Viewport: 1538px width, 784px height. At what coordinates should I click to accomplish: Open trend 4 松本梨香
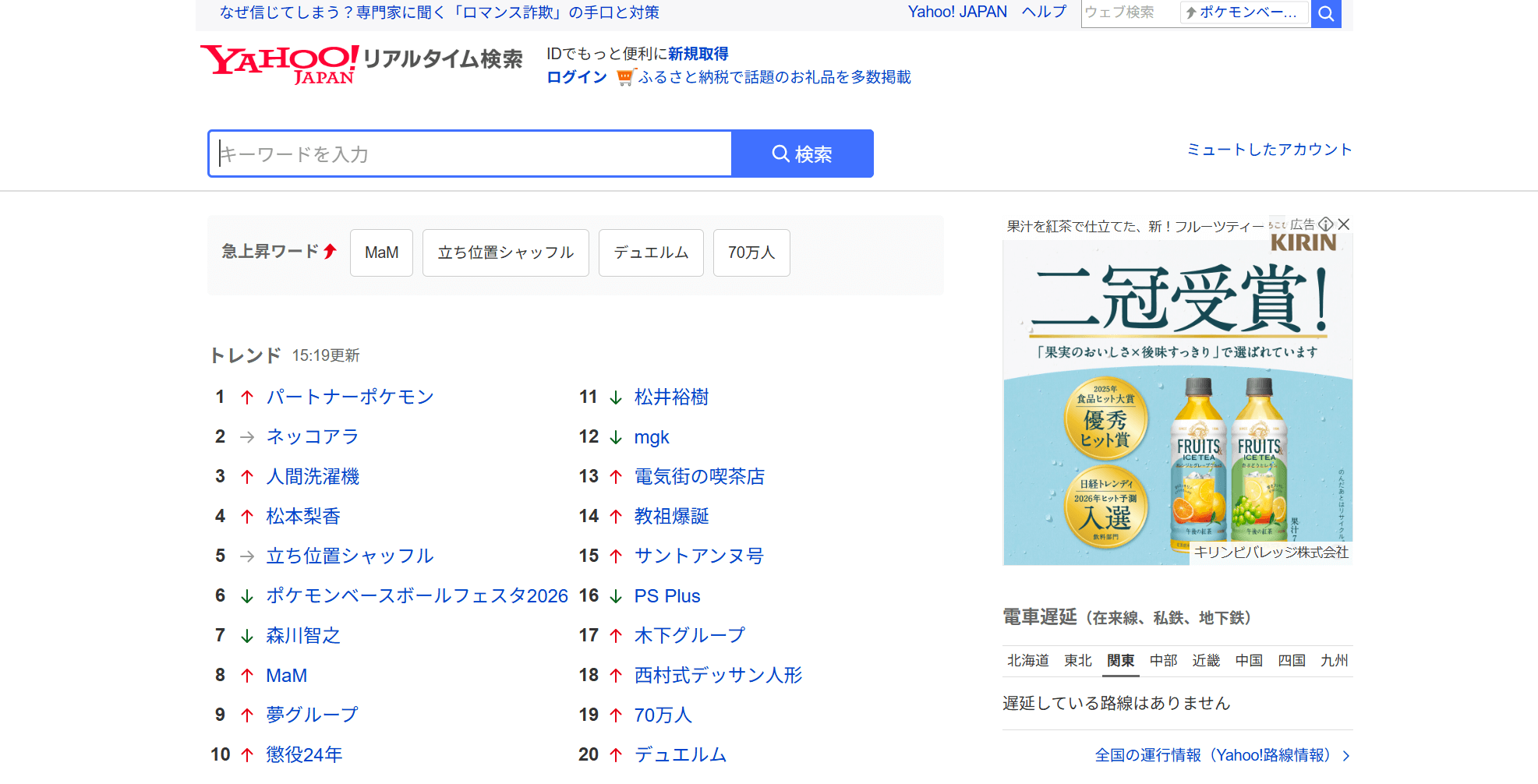click(x=303, y=516)
